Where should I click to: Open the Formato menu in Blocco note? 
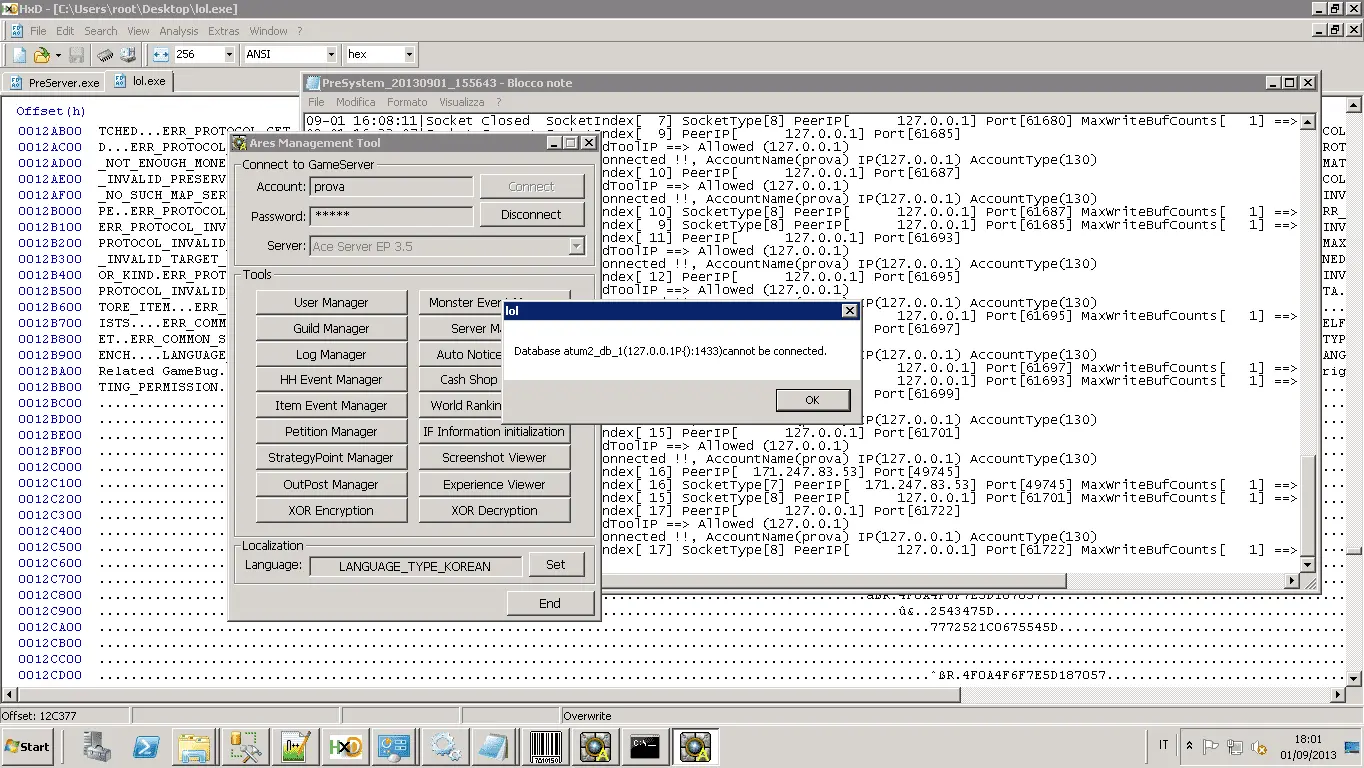(x=407, y=102)
